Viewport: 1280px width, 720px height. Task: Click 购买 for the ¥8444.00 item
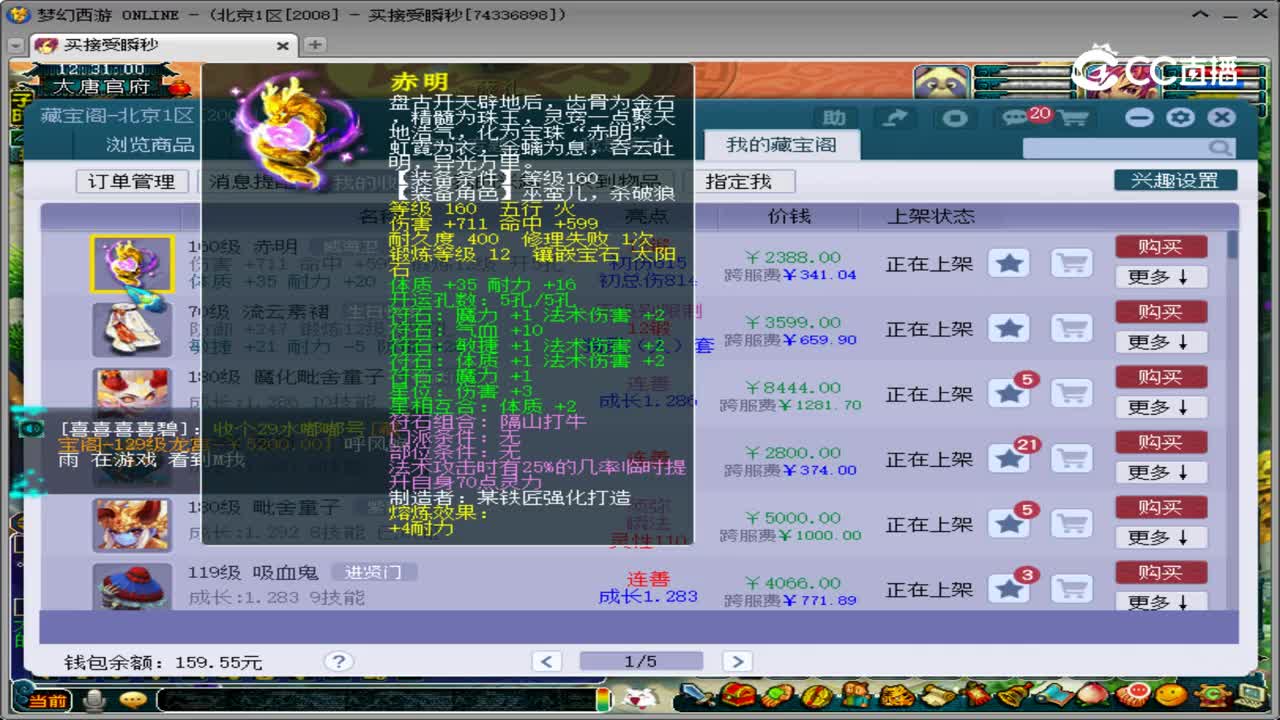[x=1160, y=376]
